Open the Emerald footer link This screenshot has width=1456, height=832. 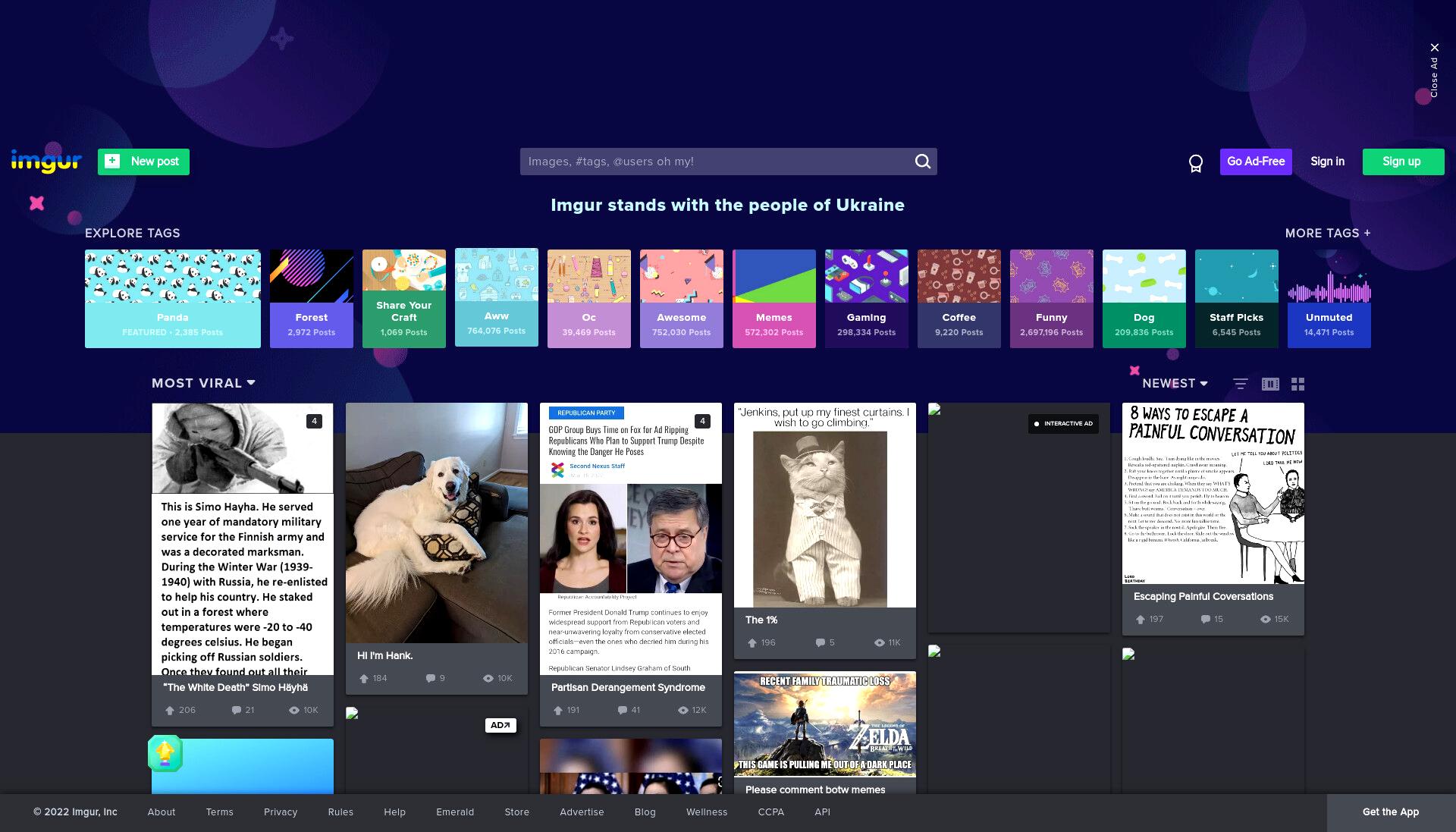455,812
